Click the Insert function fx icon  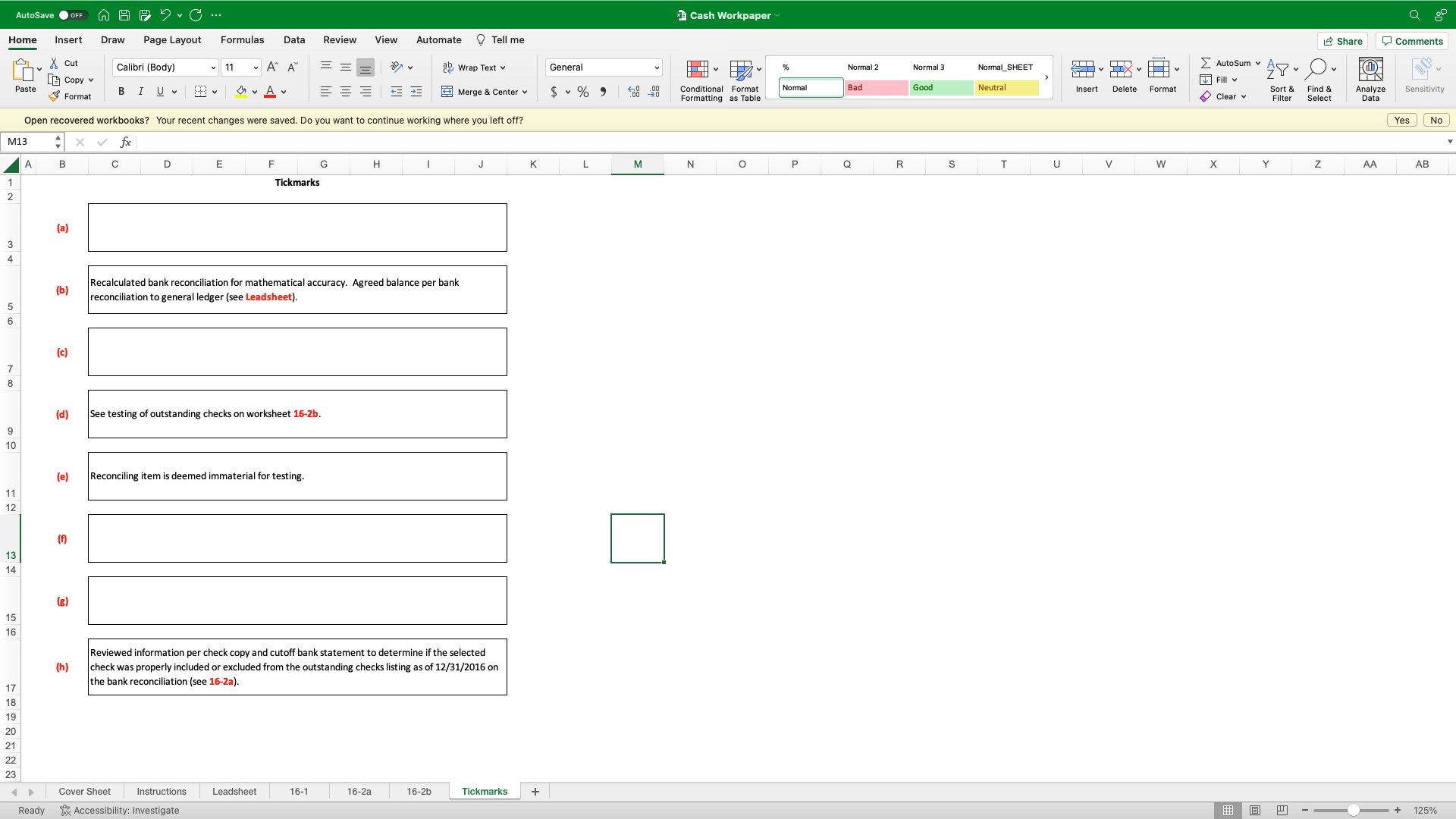(x=126, y=142)
